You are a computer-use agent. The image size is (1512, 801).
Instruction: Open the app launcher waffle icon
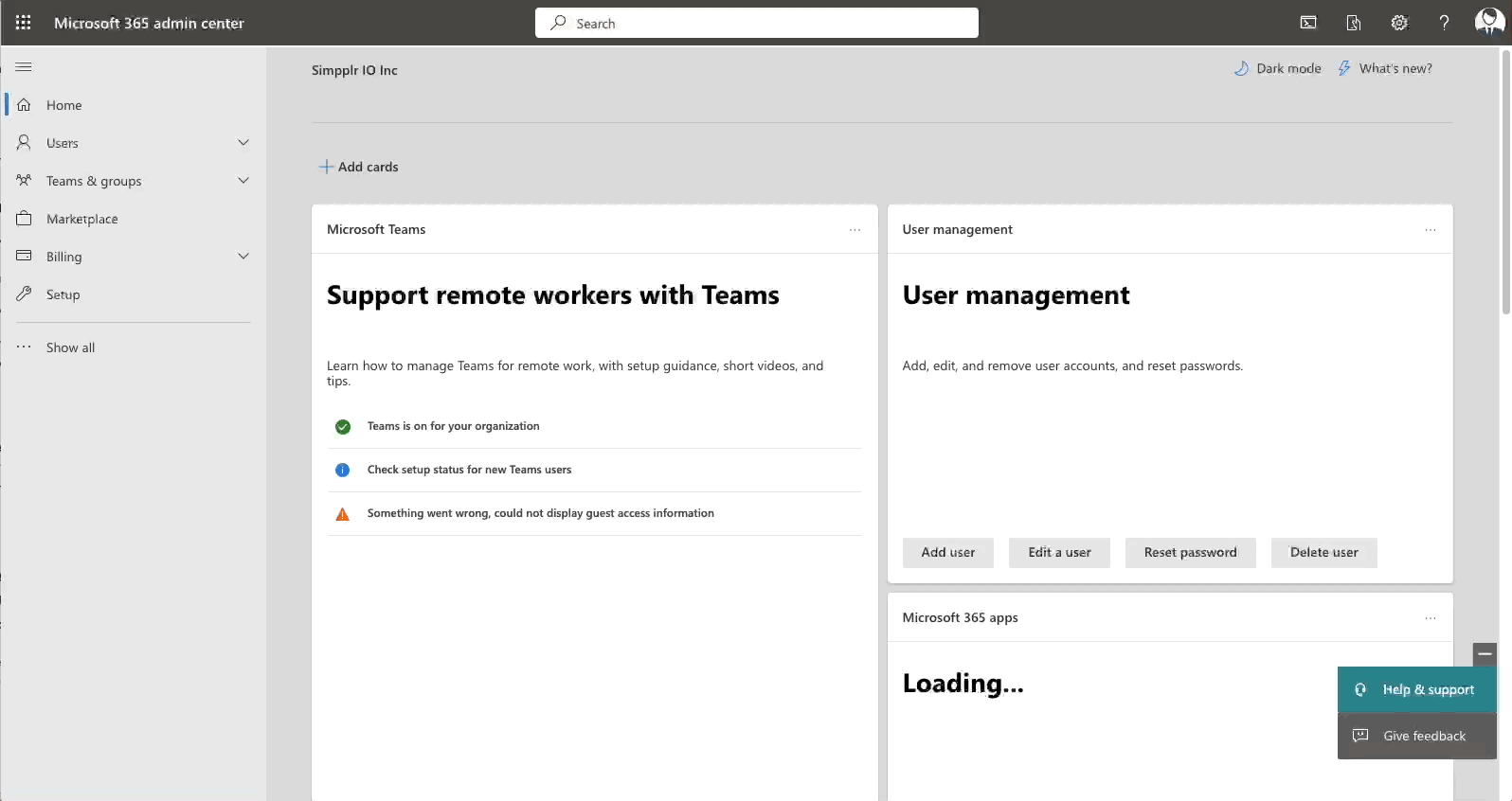[24, 23]
